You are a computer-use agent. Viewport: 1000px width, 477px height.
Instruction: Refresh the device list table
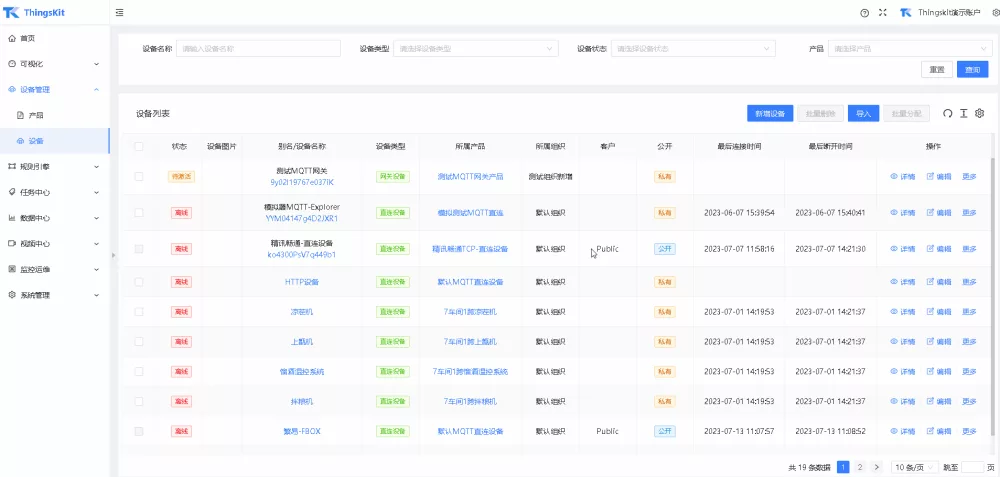coord(948,113)
